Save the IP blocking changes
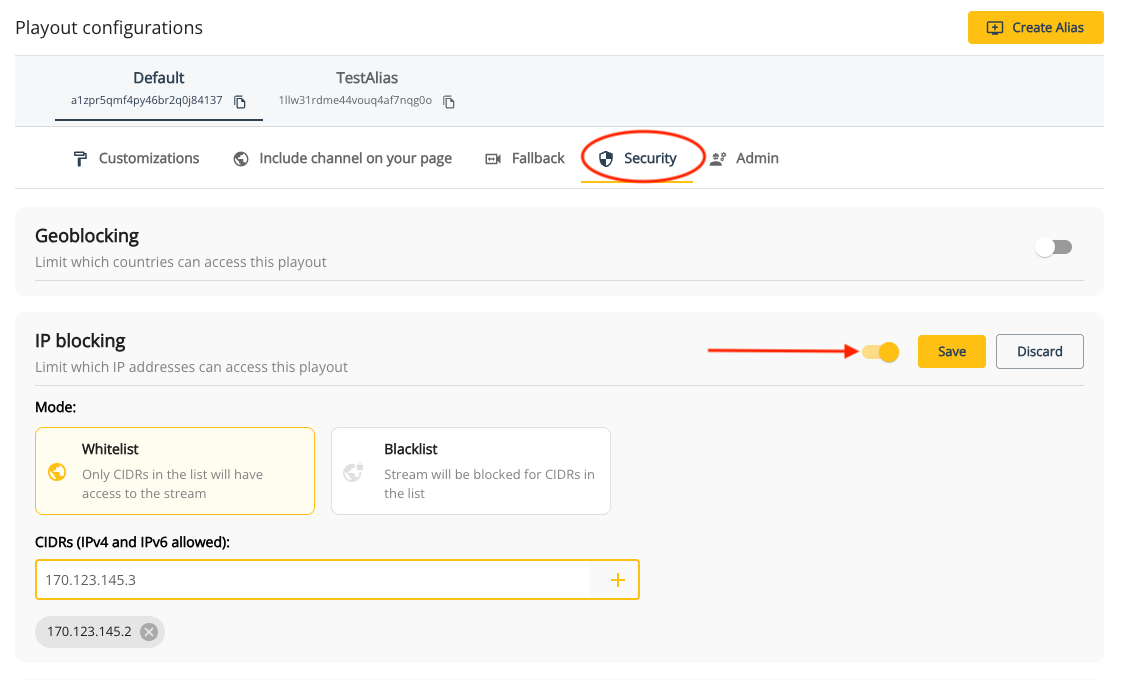Screen dimensions: 1121x680 click(951, 351)
